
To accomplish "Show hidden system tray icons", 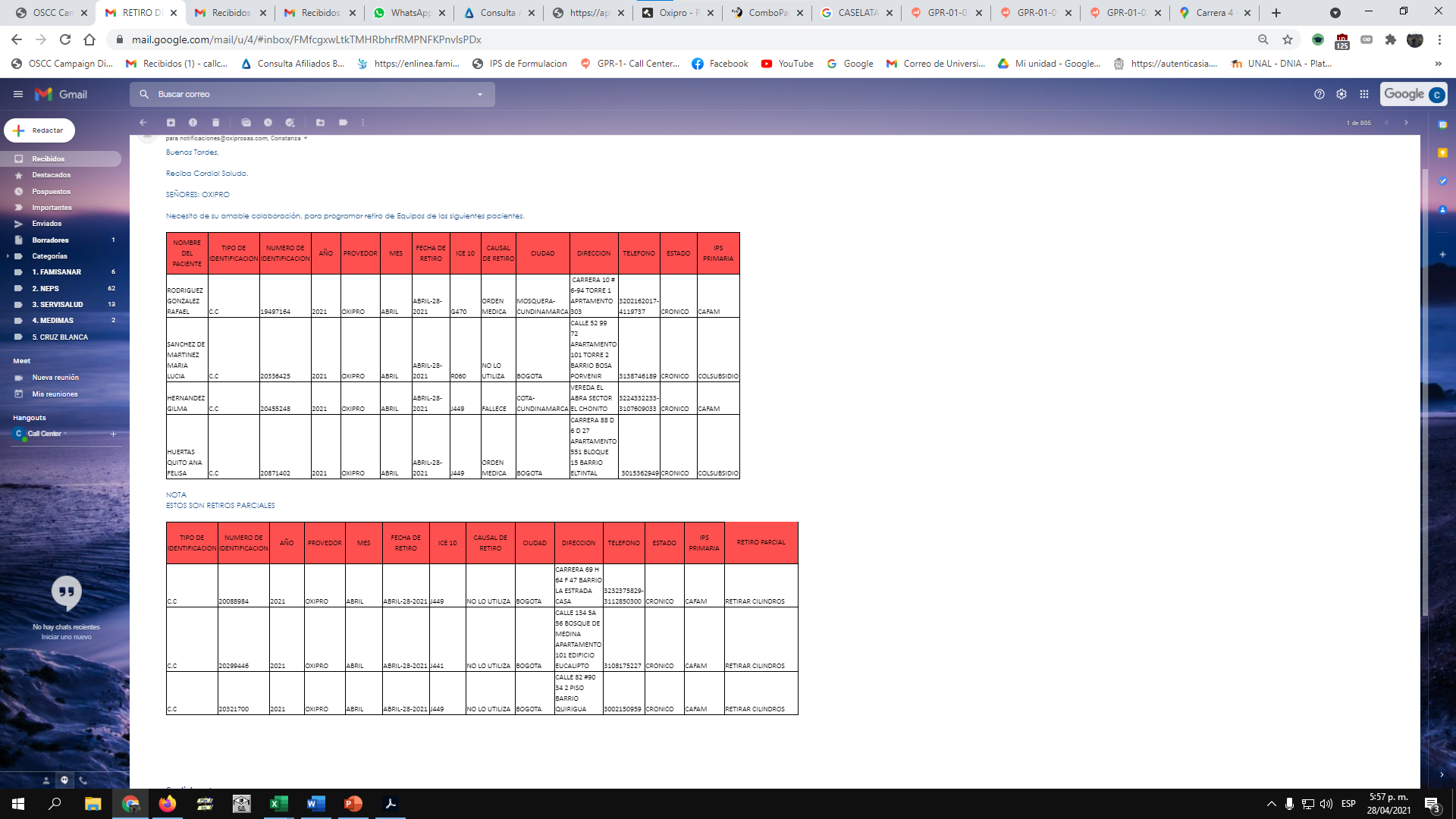I will click(1272, 804).
